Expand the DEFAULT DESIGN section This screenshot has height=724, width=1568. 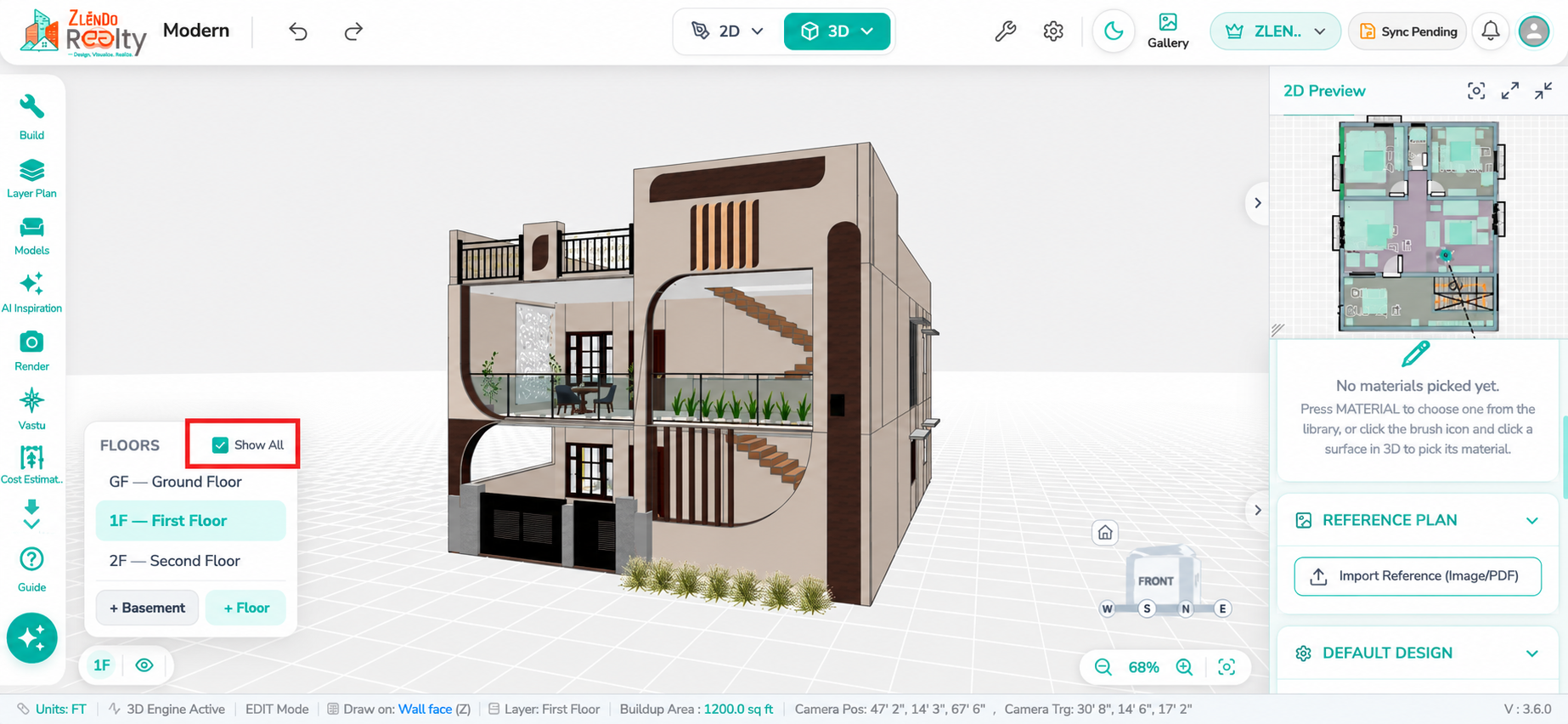point(1532,653)
